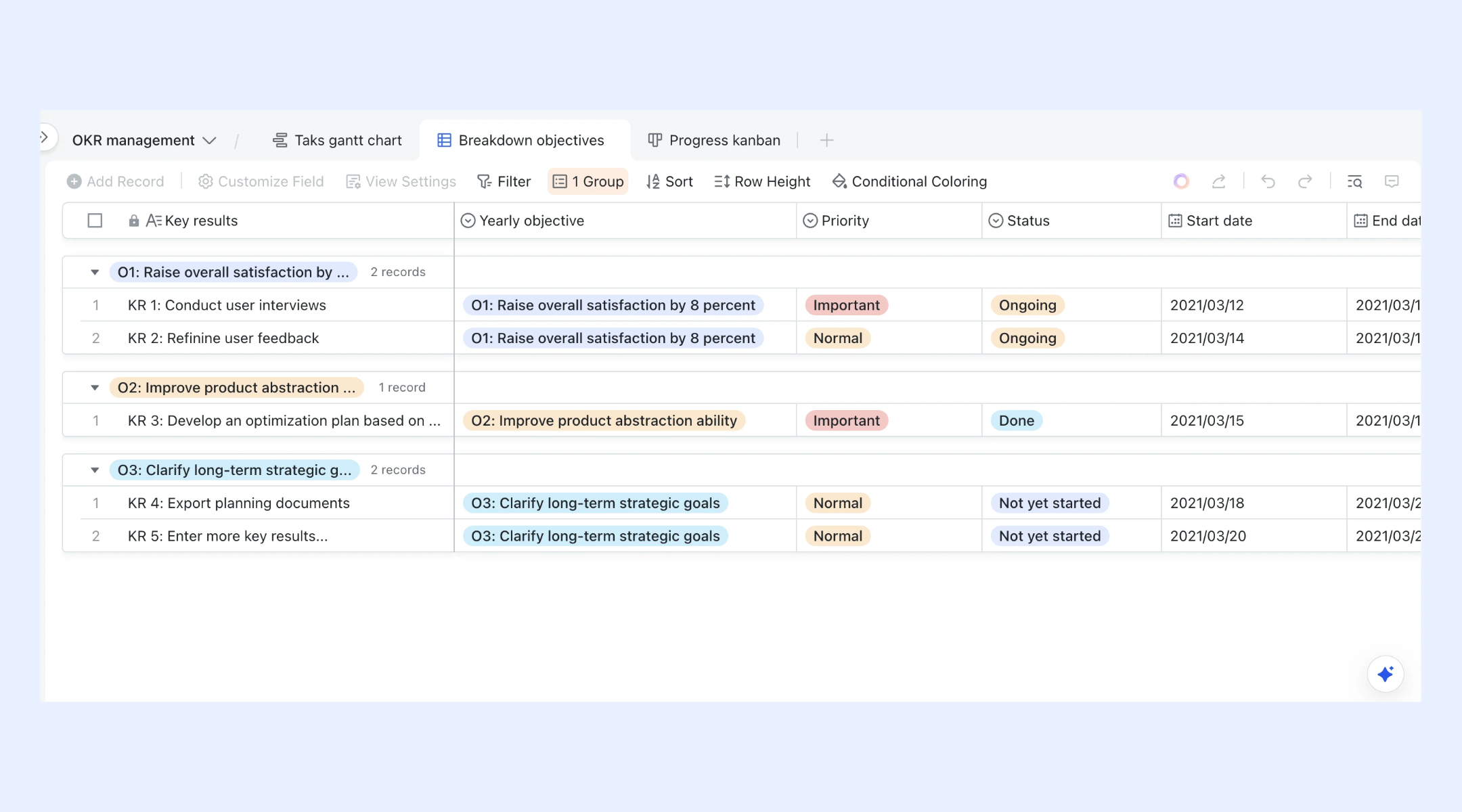This screenshot has height=812, width=1462.
Task: Click Not yet started status for KR 4
Action: coord(1050,503)
